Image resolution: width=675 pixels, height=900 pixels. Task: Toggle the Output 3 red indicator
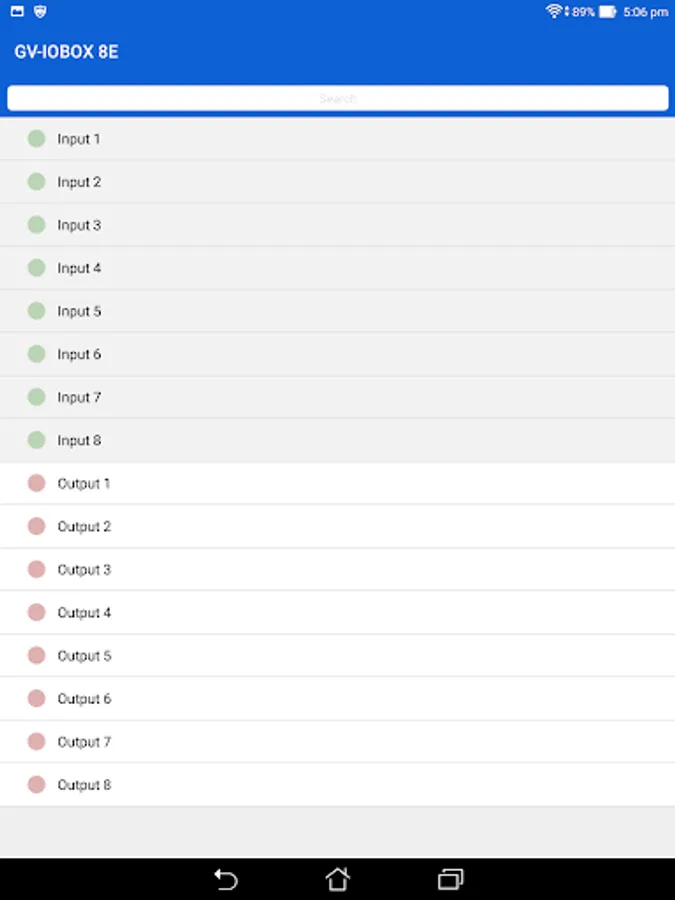click(37, 569)
